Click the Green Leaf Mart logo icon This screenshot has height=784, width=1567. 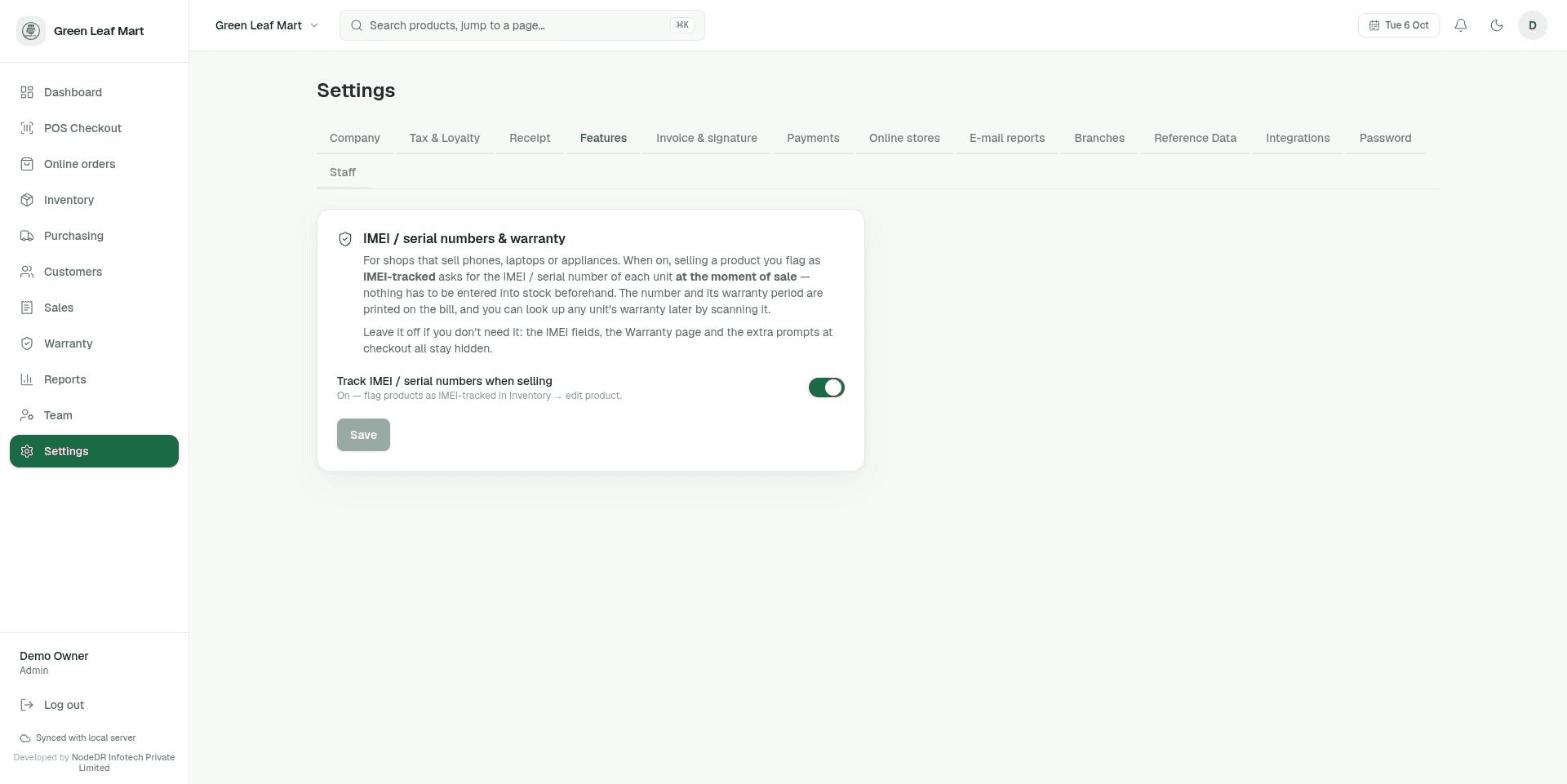[x=31, y=31]
